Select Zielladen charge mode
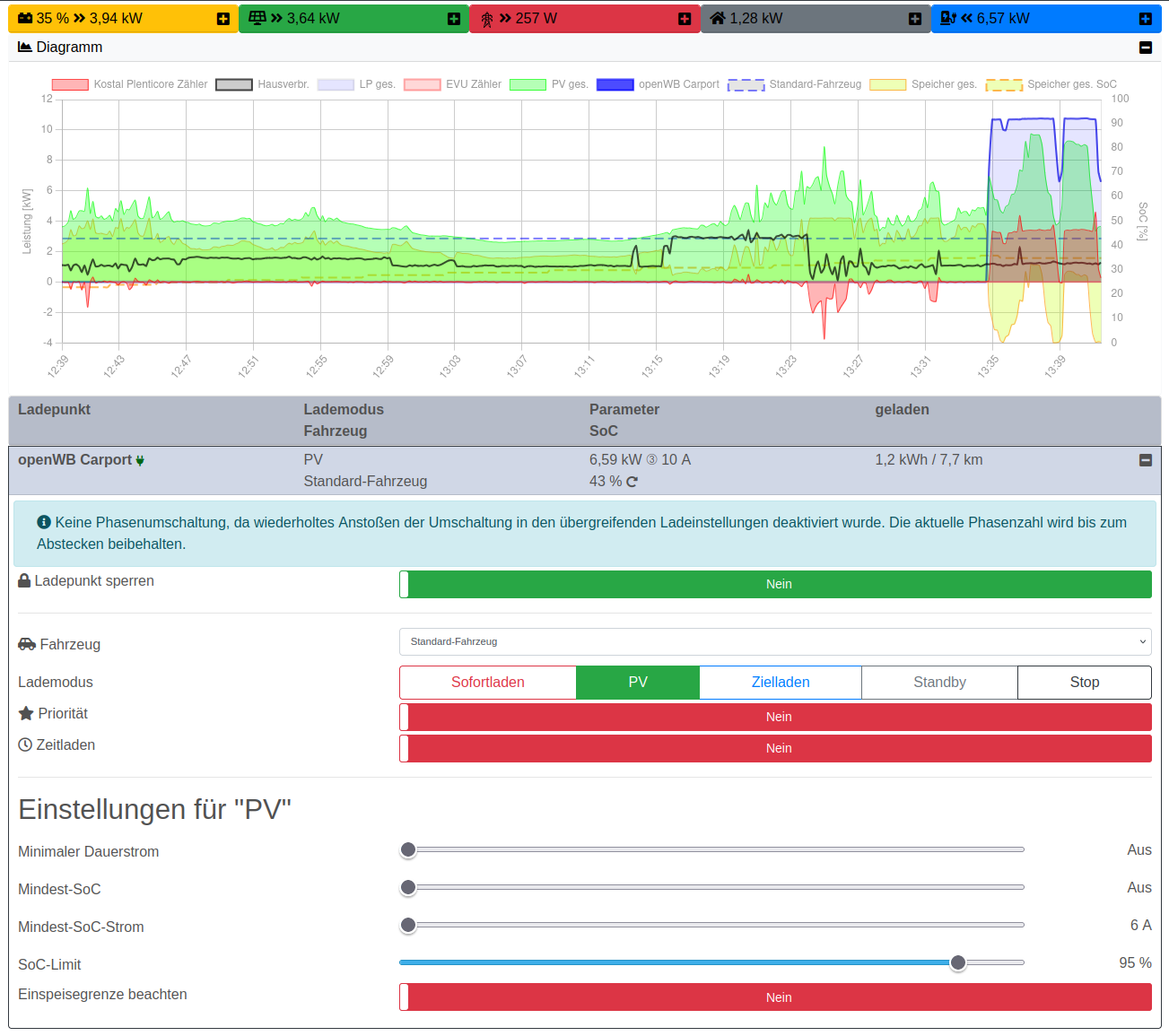Image resolution: width=1169 pixels, height=1036 pixels. pyautogui.click(x=781, y=683)
